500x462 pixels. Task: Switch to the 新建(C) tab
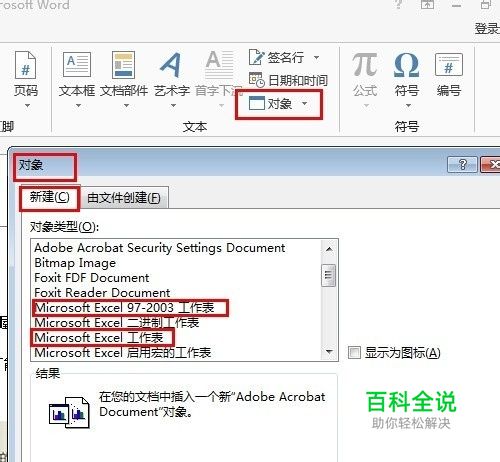point(50,197)
